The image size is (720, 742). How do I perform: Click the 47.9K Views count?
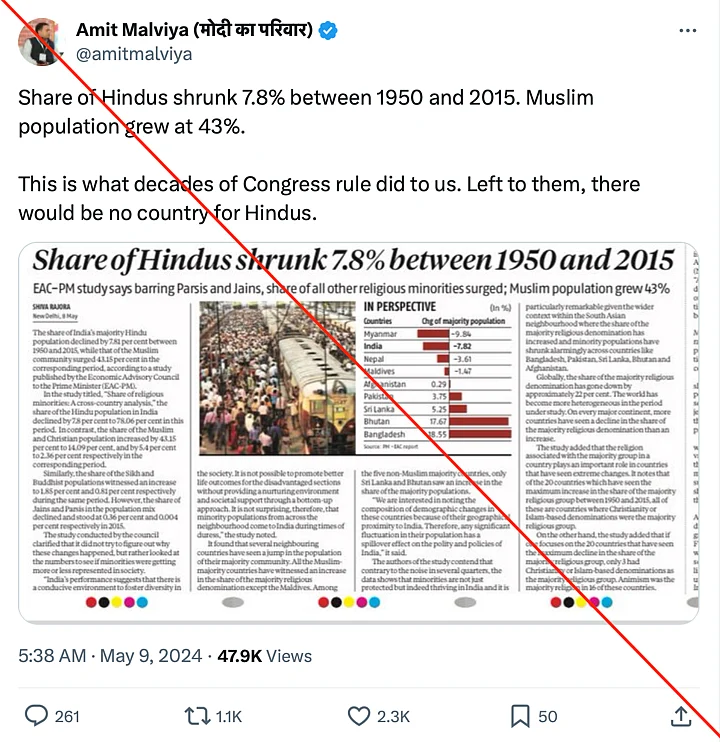(x=264, y=656)
